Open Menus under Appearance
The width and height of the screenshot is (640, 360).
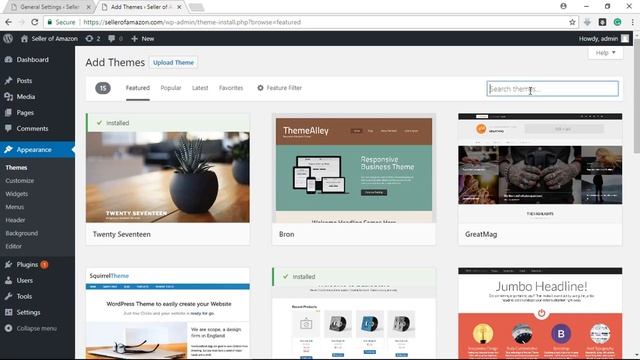tap(15, 207)
